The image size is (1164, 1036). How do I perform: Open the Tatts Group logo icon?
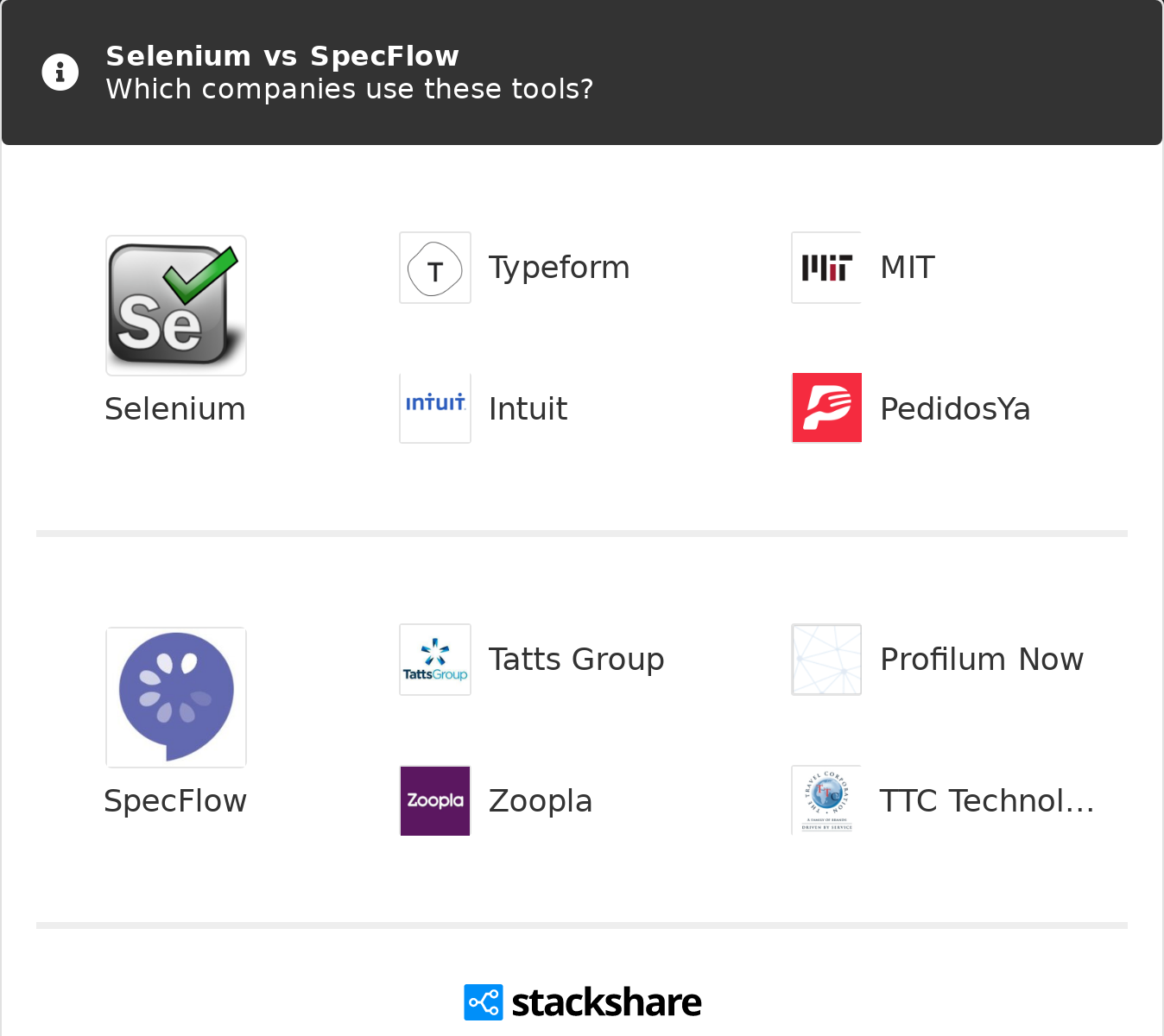click(x=435, y=660)
